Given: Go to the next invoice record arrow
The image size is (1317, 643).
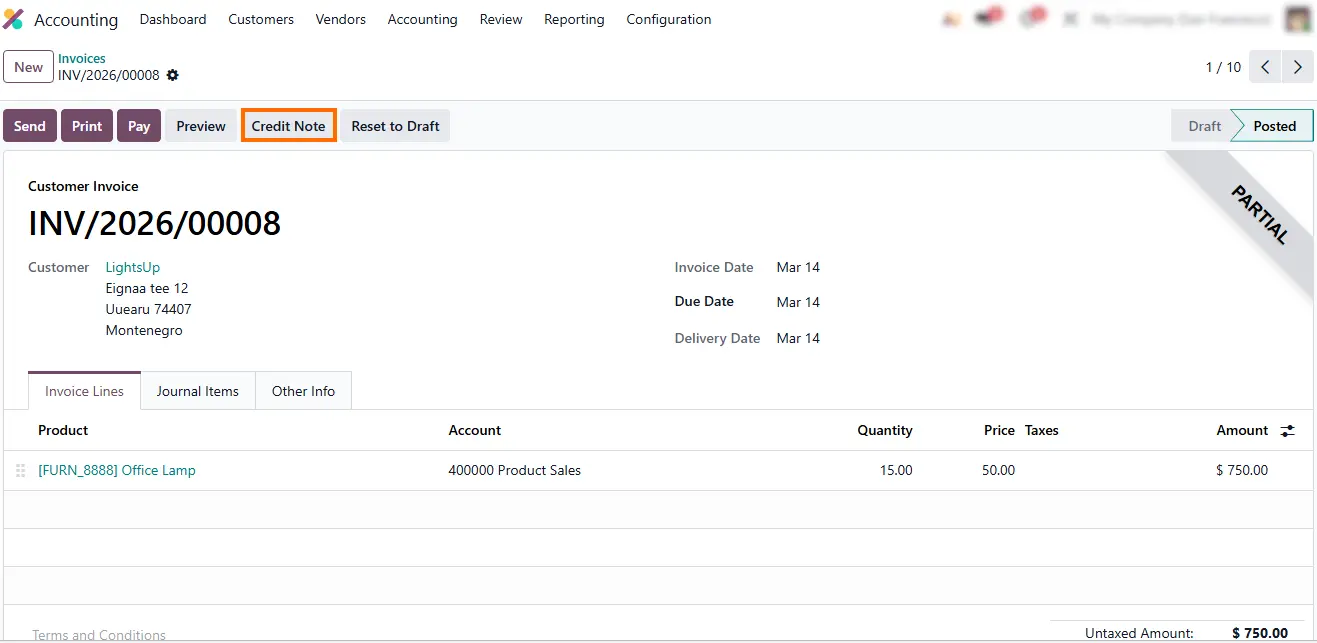Looking at the screenshot, I should click(x=1297, y=67).
